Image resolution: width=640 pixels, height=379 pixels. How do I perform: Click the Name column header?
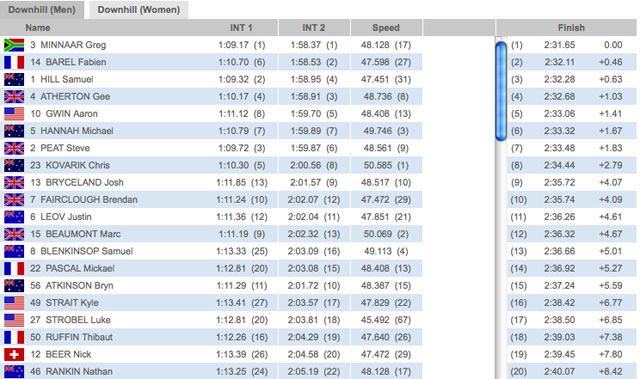pos(38,28)
